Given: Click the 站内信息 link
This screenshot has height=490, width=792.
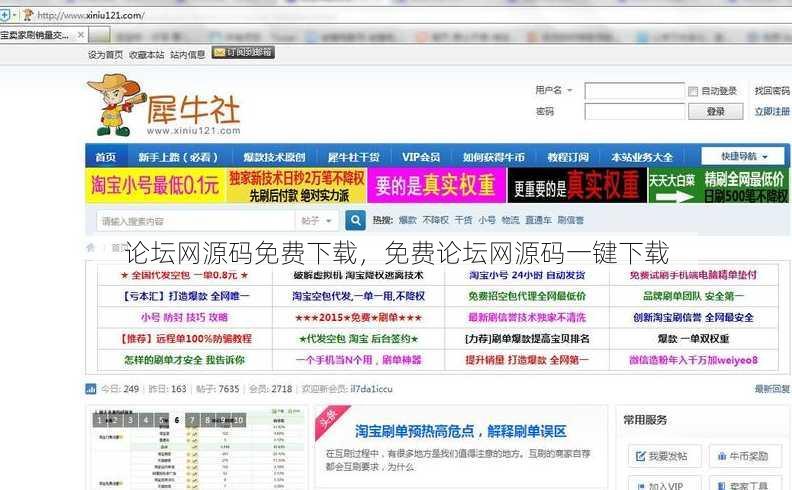Looking at the screenshot, I should [187, 55].
